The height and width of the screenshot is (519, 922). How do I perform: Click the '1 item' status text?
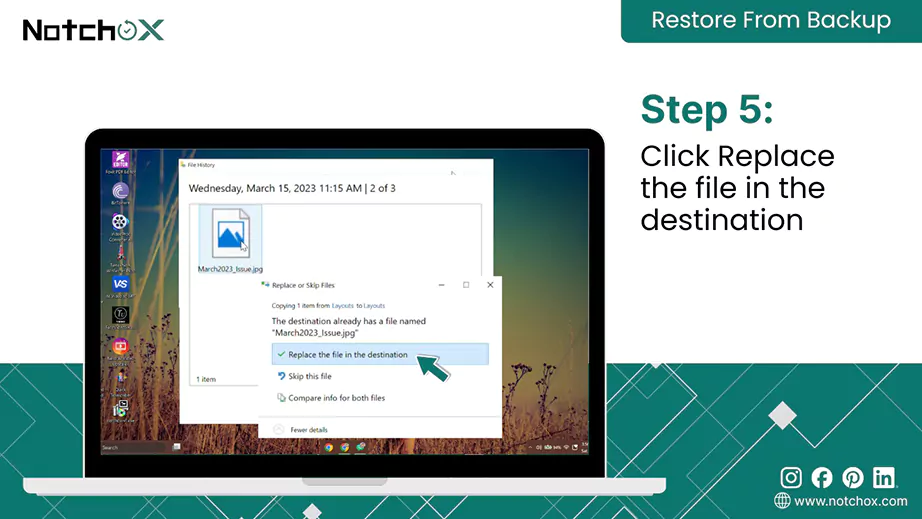(206, 380)
